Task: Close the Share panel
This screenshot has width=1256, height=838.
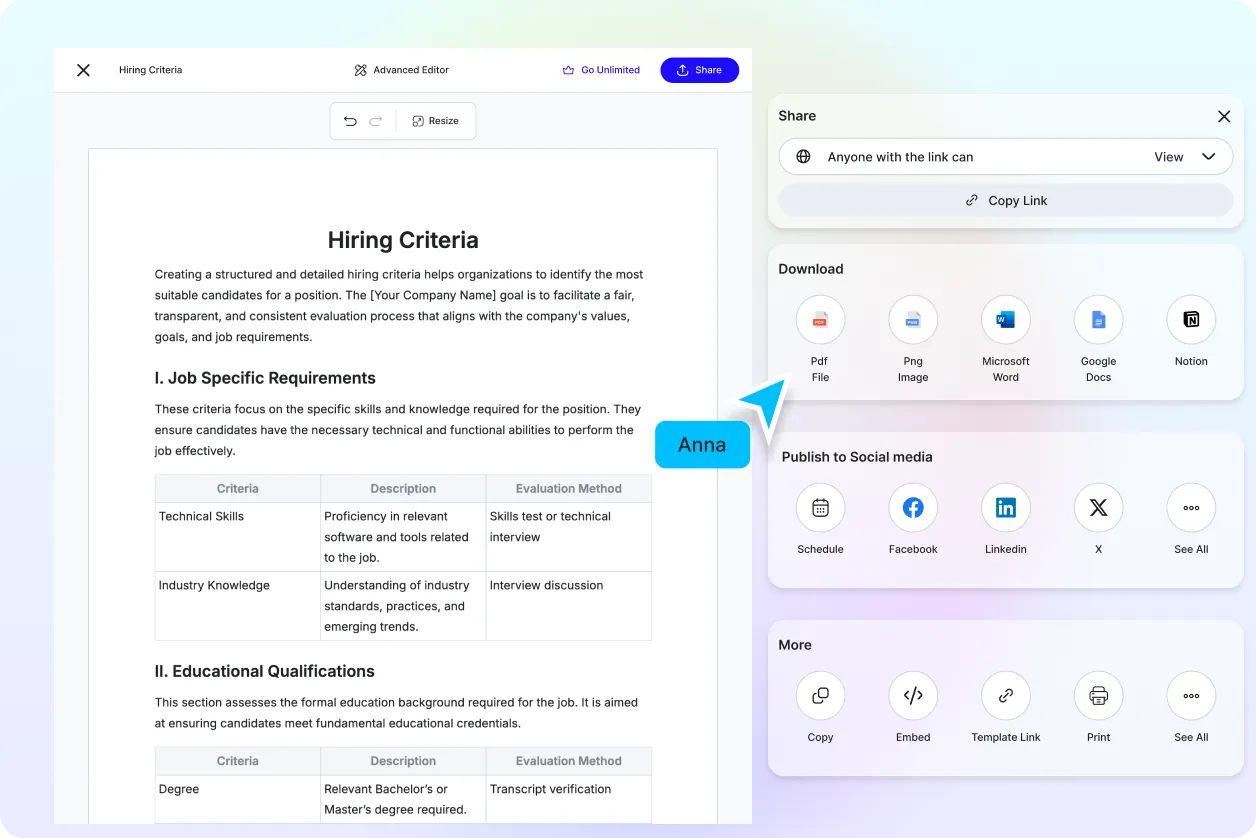Action: 1224,116
